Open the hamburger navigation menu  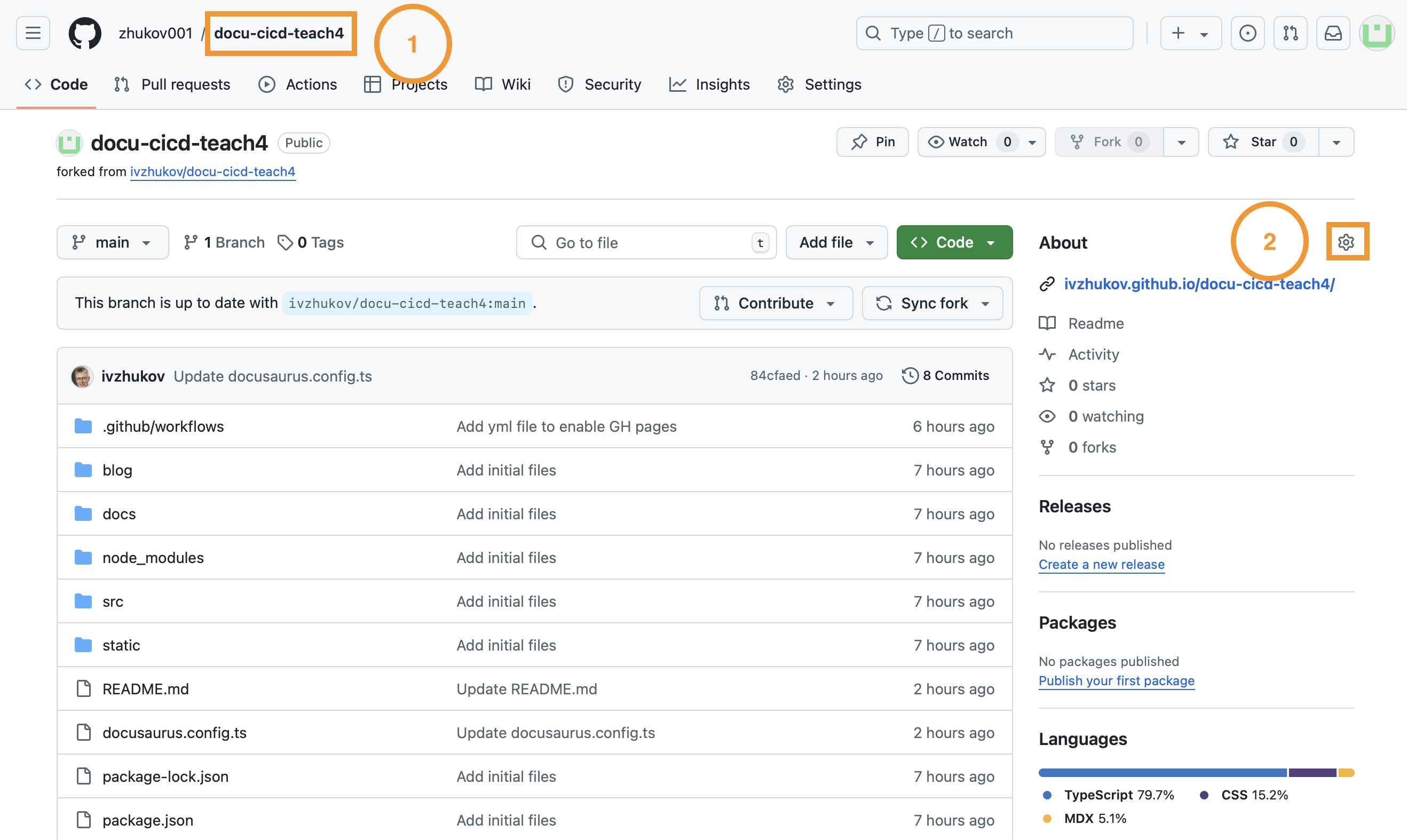33,34
